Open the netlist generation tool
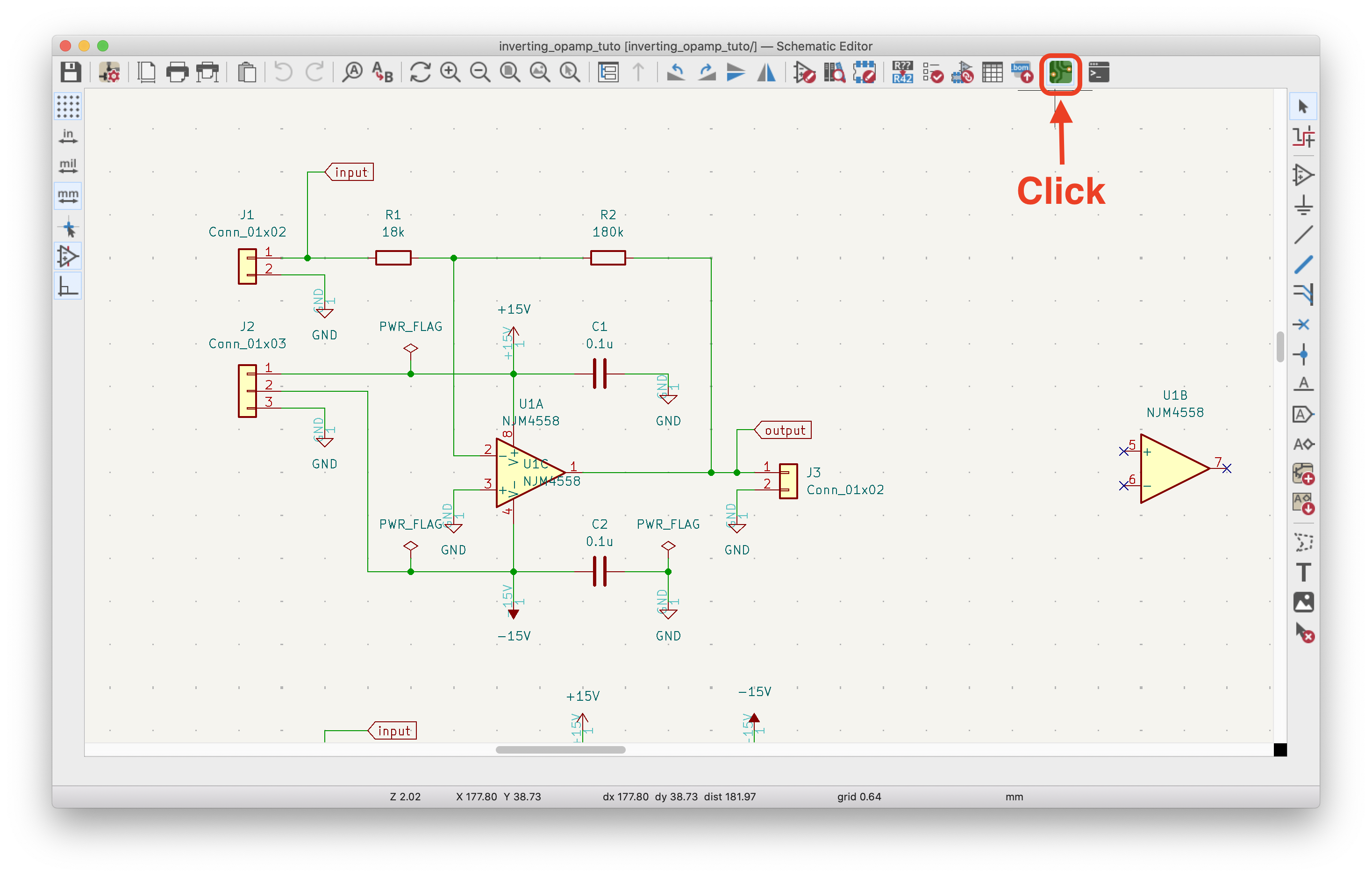Screen dimensions: 1372x877 [1062, 71]
